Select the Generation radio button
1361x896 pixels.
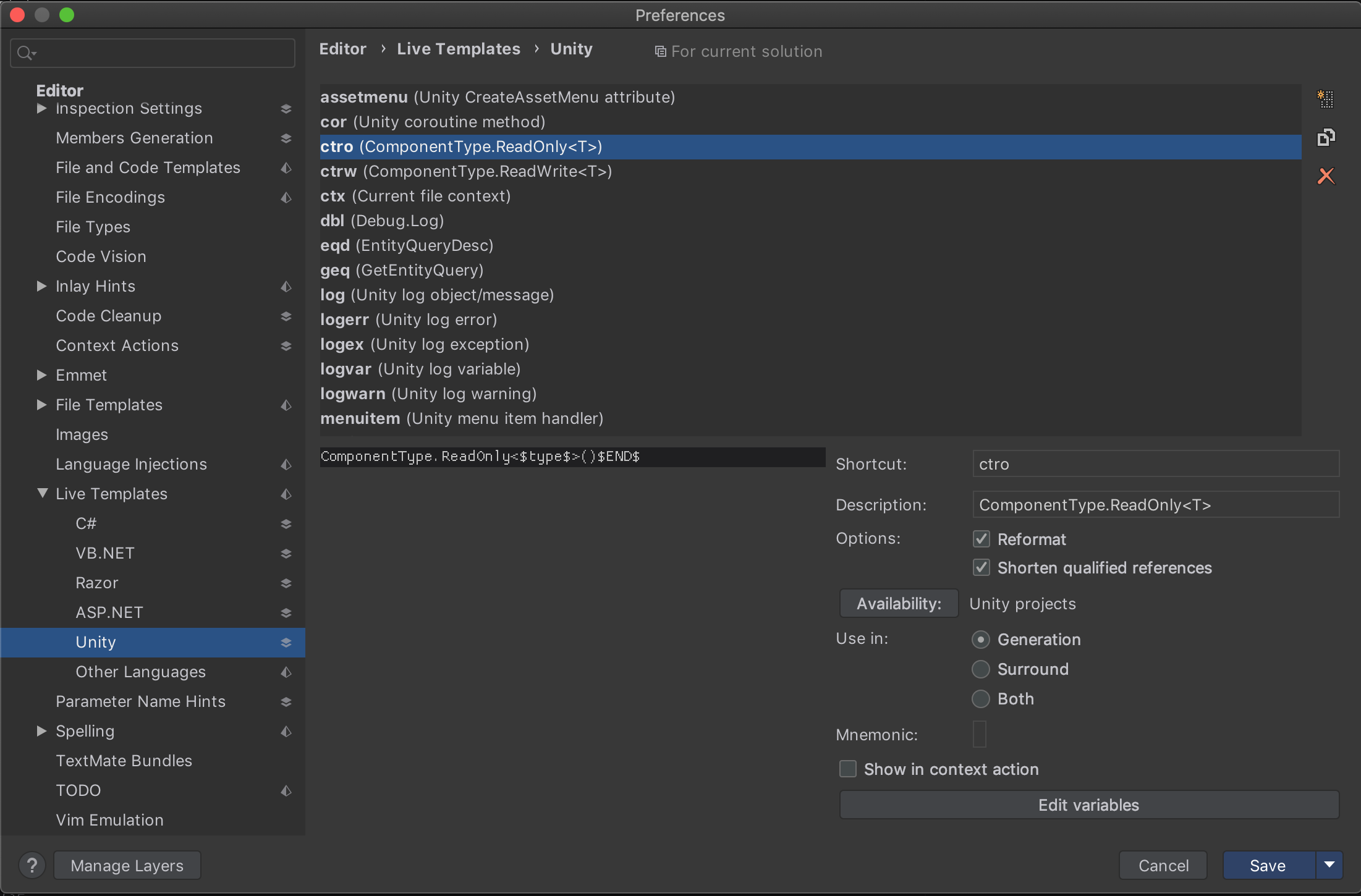(980, 639)
